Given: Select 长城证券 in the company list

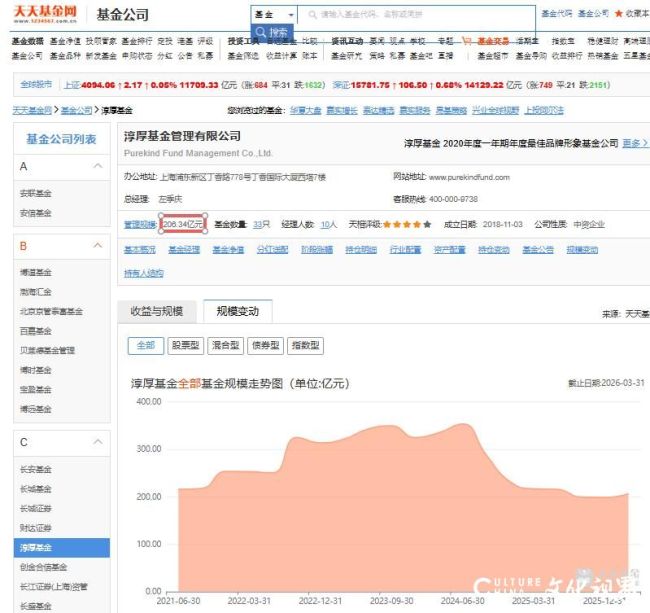Looking at the screenshot, I should coord(36,508).
